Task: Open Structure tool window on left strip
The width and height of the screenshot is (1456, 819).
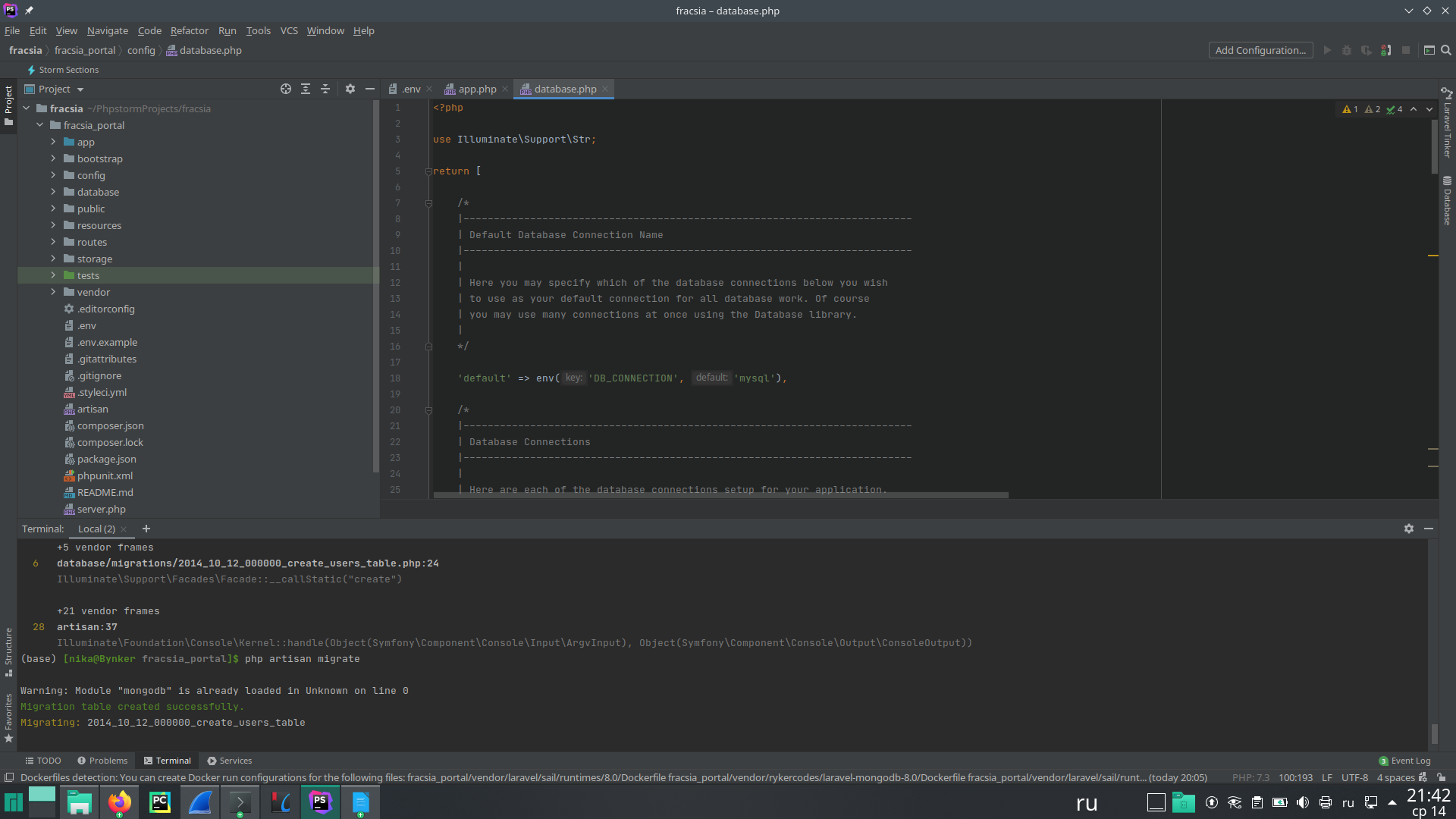Action: click(x=8, y=651)
